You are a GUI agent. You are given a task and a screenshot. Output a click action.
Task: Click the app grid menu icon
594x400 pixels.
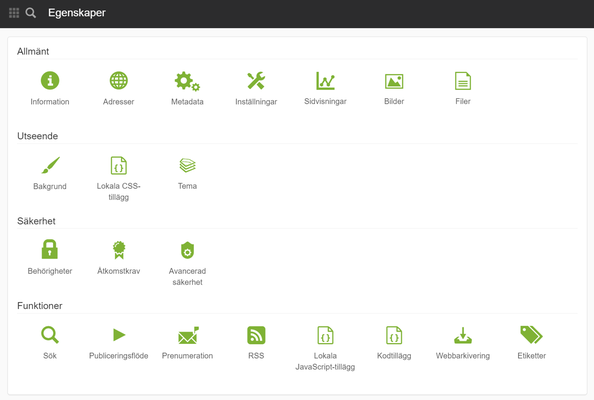tap(14, 13)
